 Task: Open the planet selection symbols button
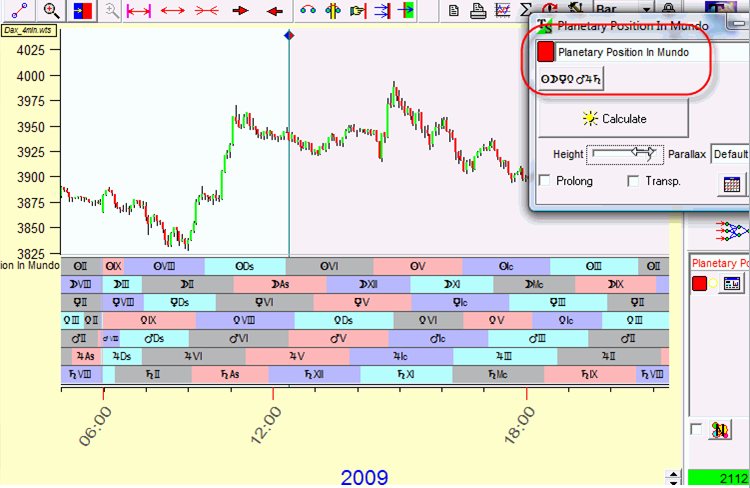point(571,79)
